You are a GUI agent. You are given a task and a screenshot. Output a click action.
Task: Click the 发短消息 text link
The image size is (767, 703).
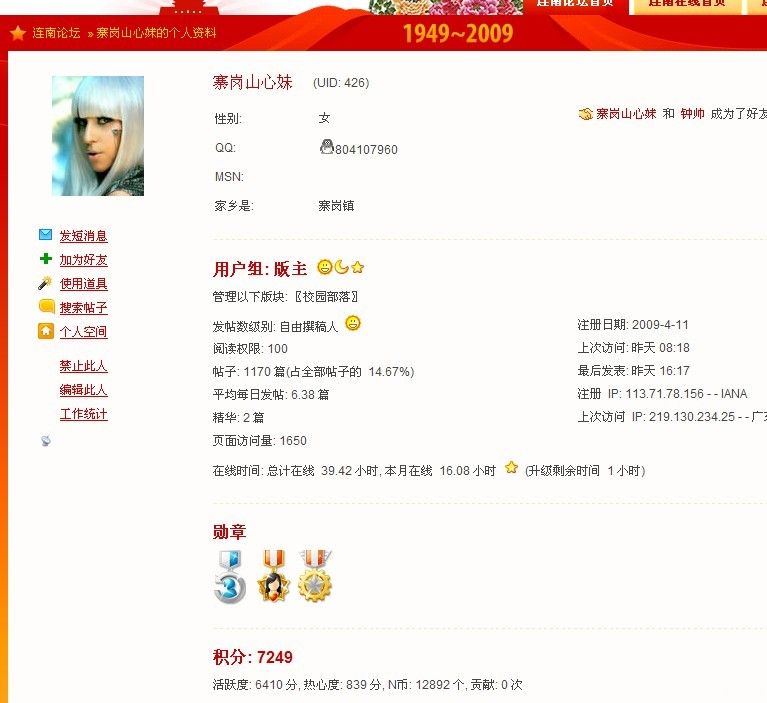pyautogui.click(x=83, y=236)
